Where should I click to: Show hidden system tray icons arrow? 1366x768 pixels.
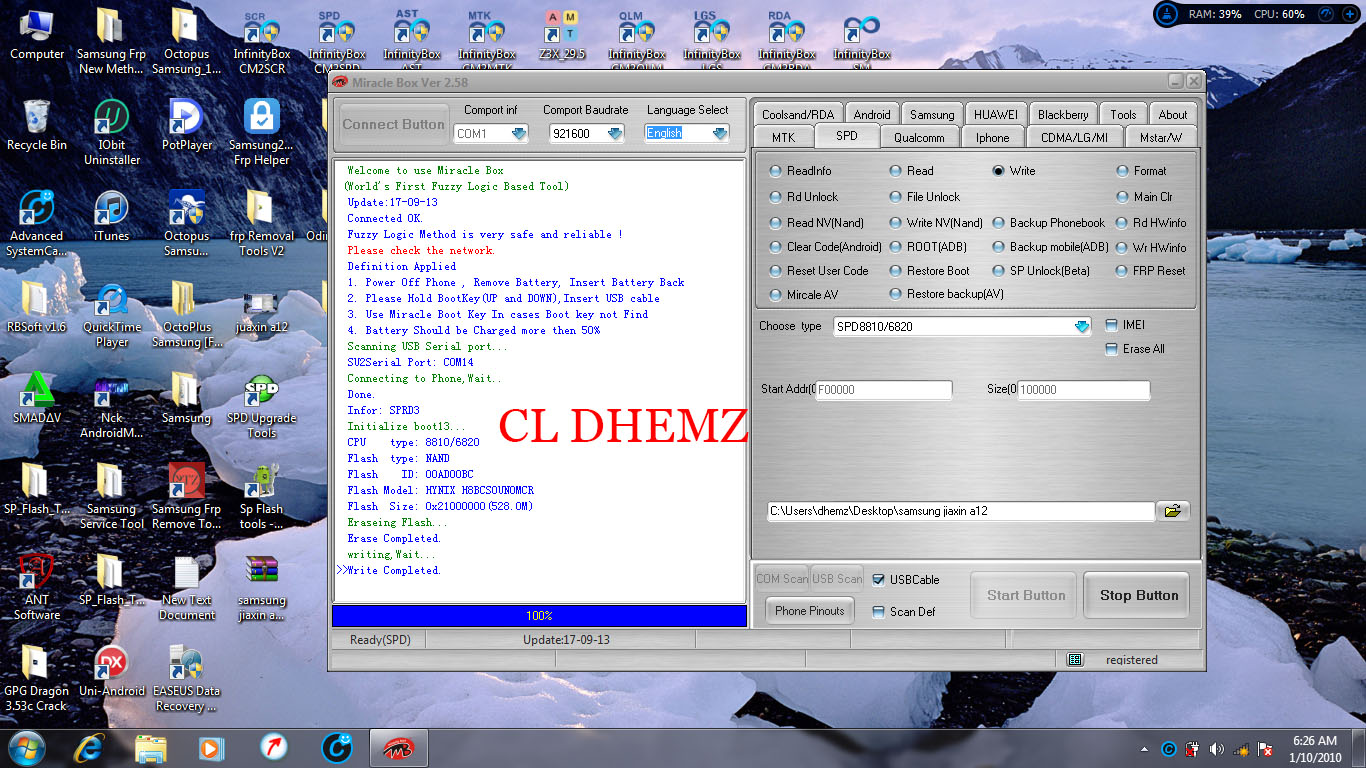[1144, 749]
